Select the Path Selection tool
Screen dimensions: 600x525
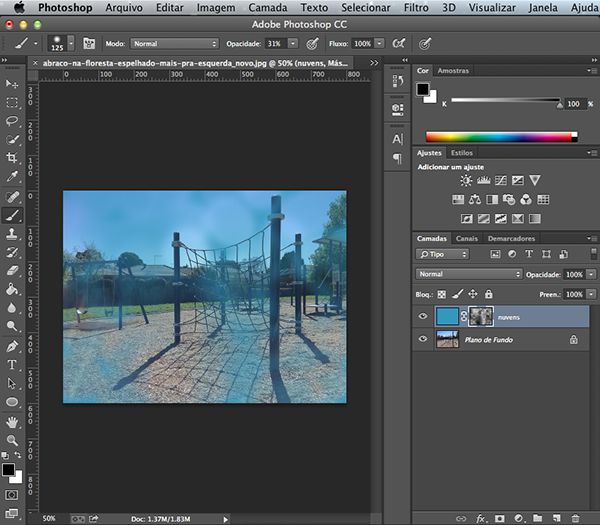[12, 383]
